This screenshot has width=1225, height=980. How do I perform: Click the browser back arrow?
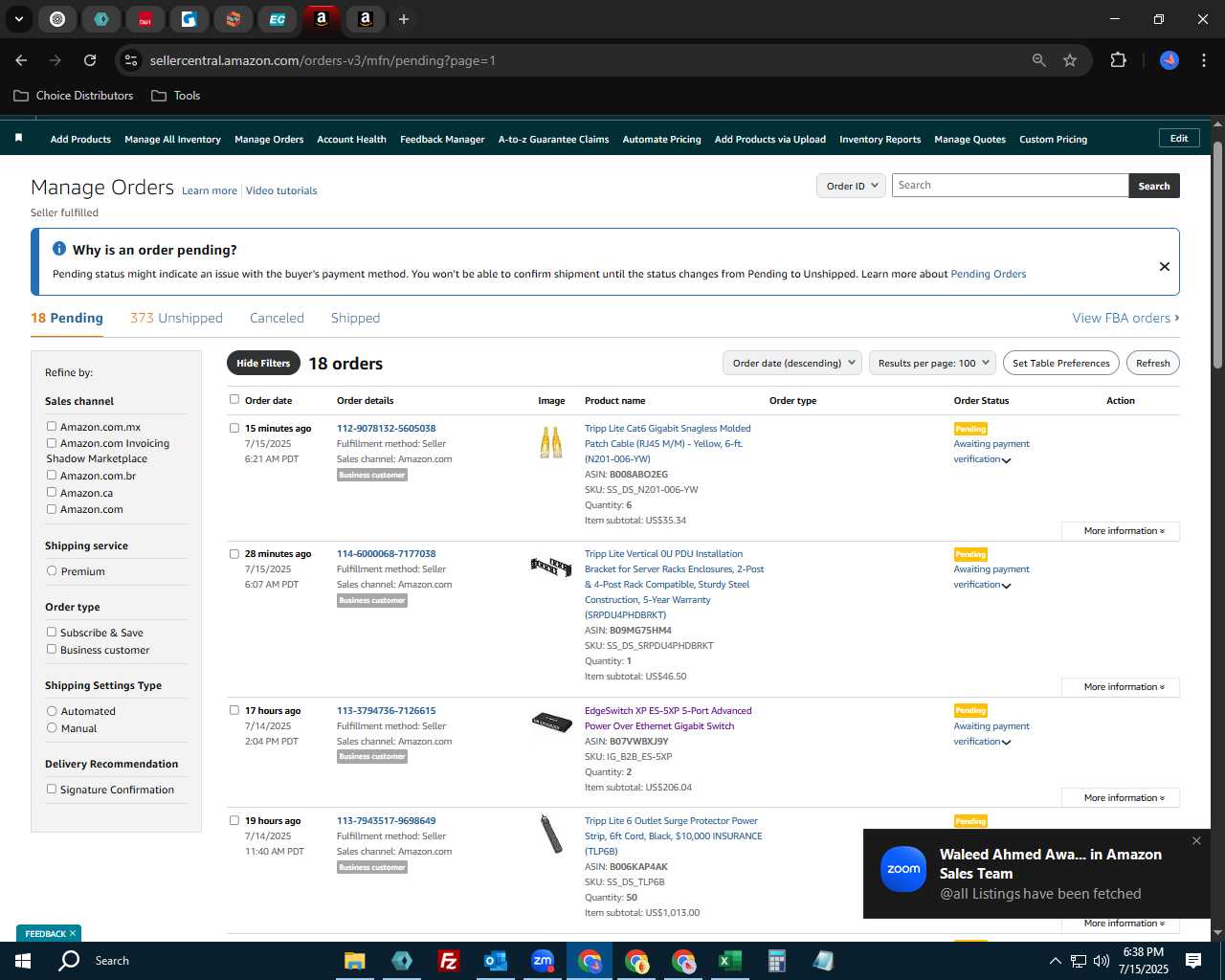pyautogui.click(x=21, y=60)
